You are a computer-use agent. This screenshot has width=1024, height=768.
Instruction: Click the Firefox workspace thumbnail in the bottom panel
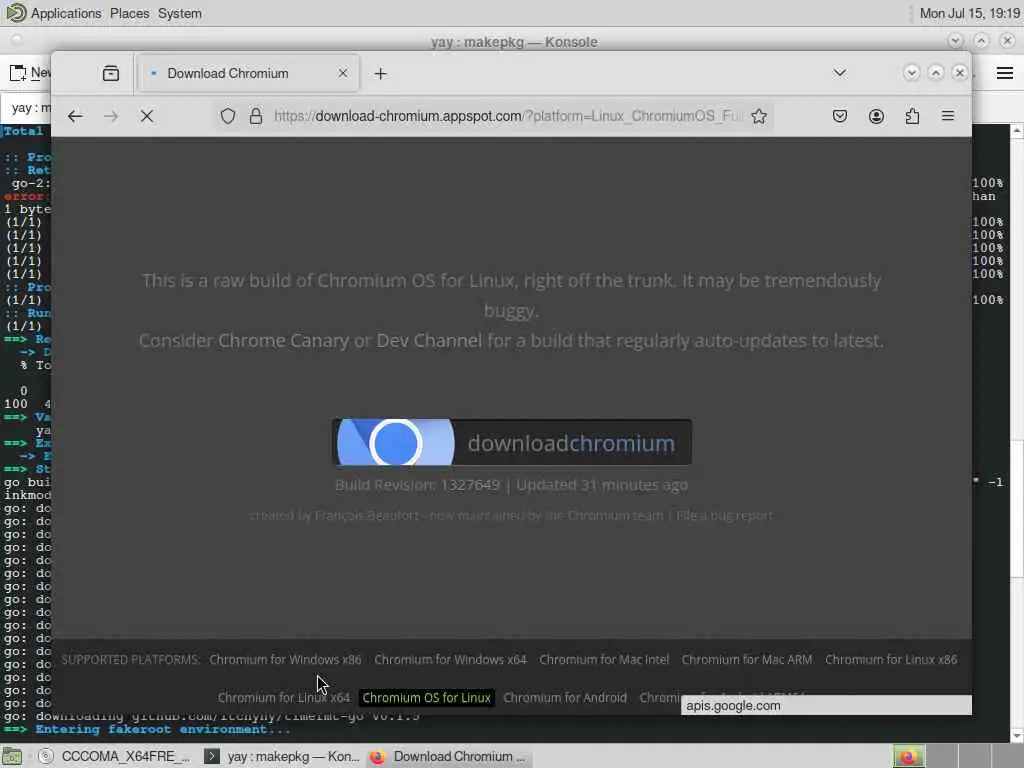point(908,756)
